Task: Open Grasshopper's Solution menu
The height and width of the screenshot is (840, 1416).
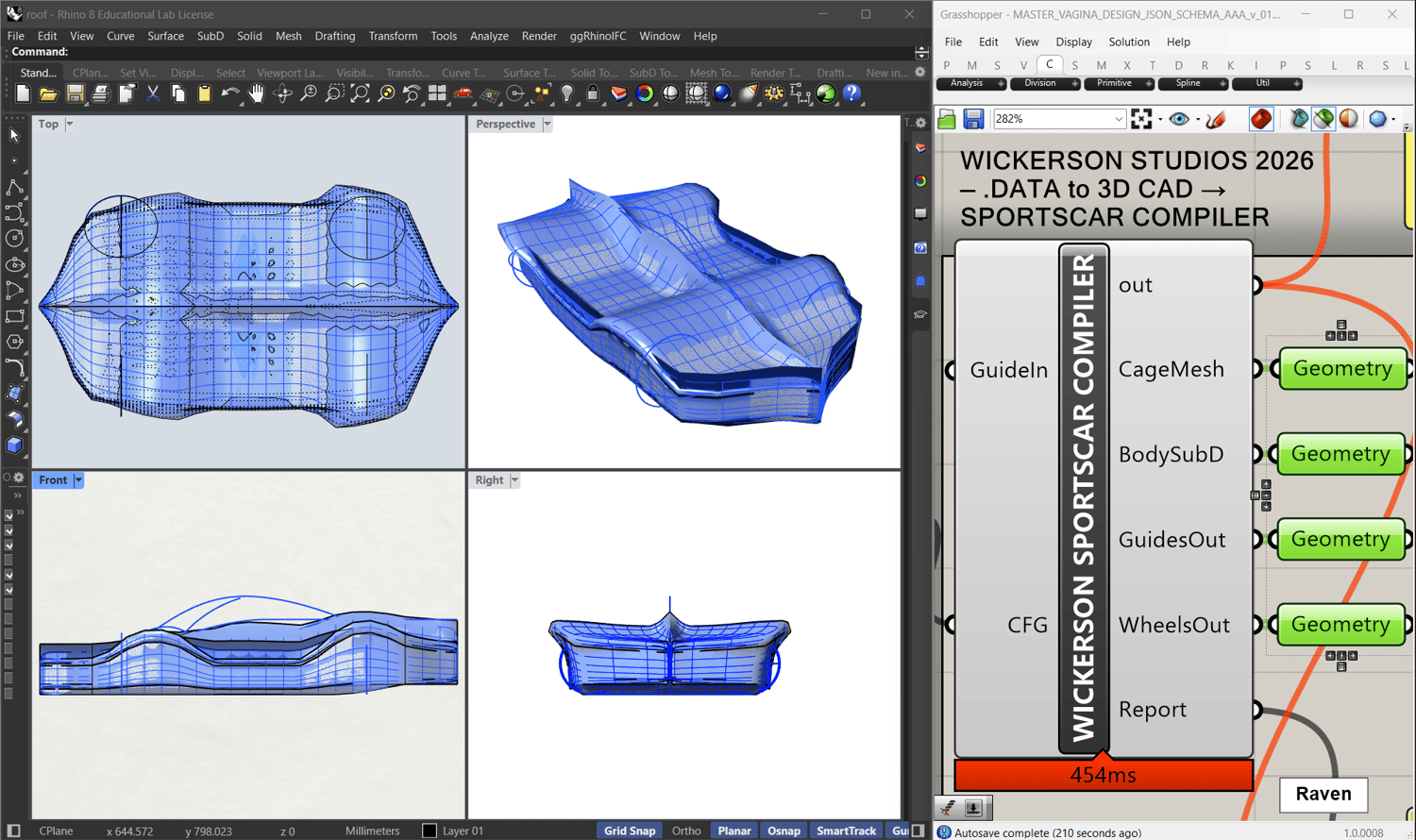Action: pyautogui.click(x=1129, y=42)
